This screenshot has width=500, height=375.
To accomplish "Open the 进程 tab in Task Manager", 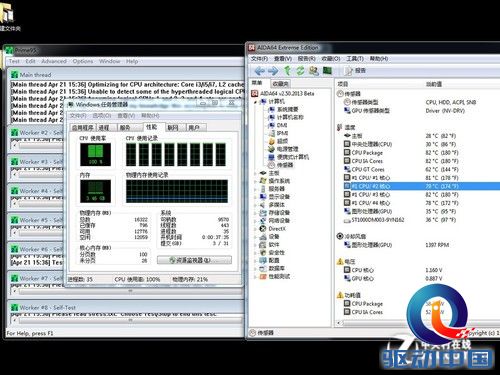I will coord(104,127).
